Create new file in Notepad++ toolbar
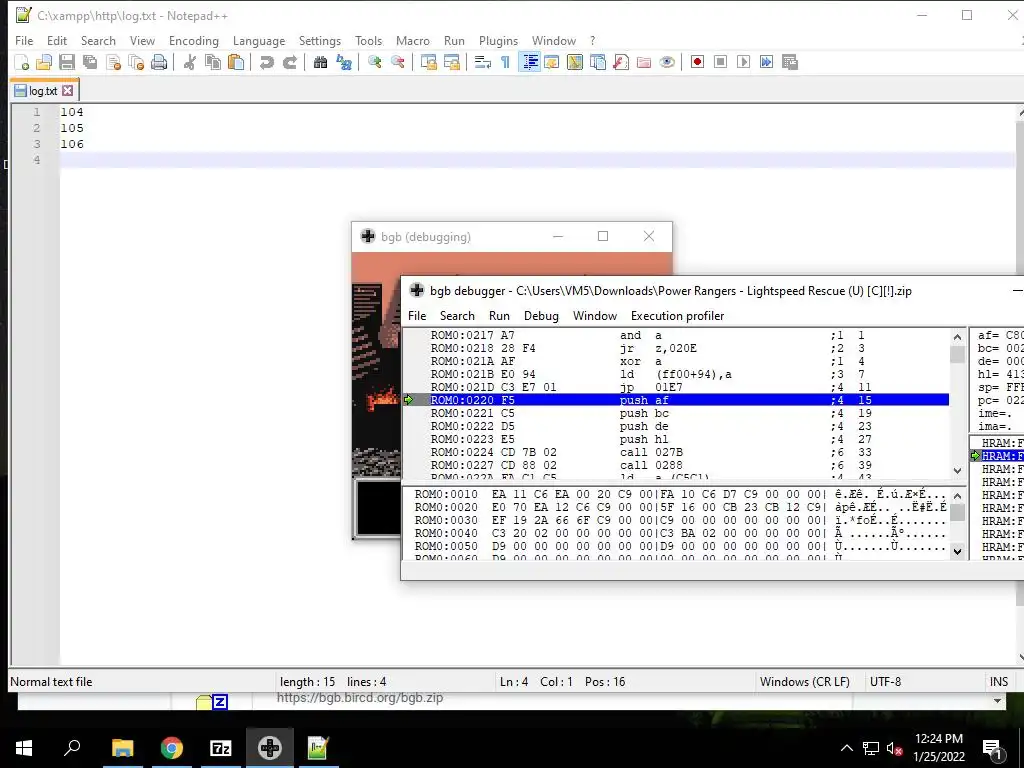 tap(22, 62)
